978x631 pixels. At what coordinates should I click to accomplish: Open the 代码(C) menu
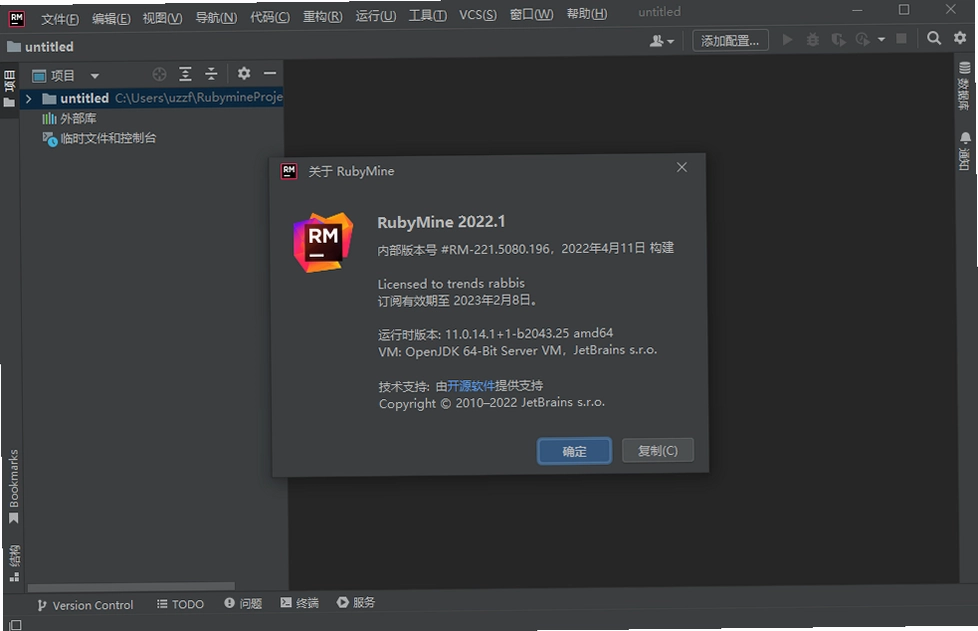point(269,17)
